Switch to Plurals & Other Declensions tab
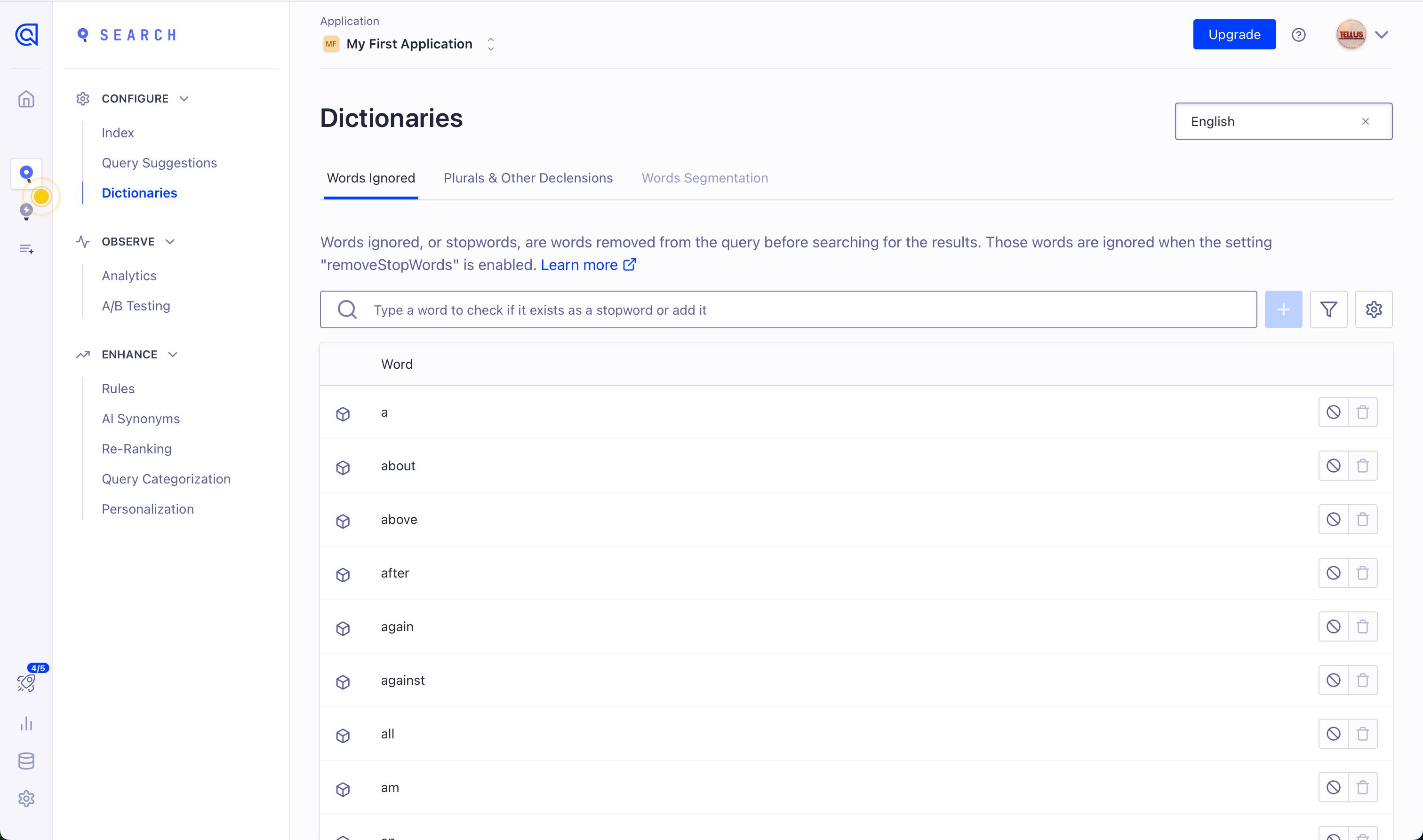1423x840 pixels. click(x=528, y=178)
